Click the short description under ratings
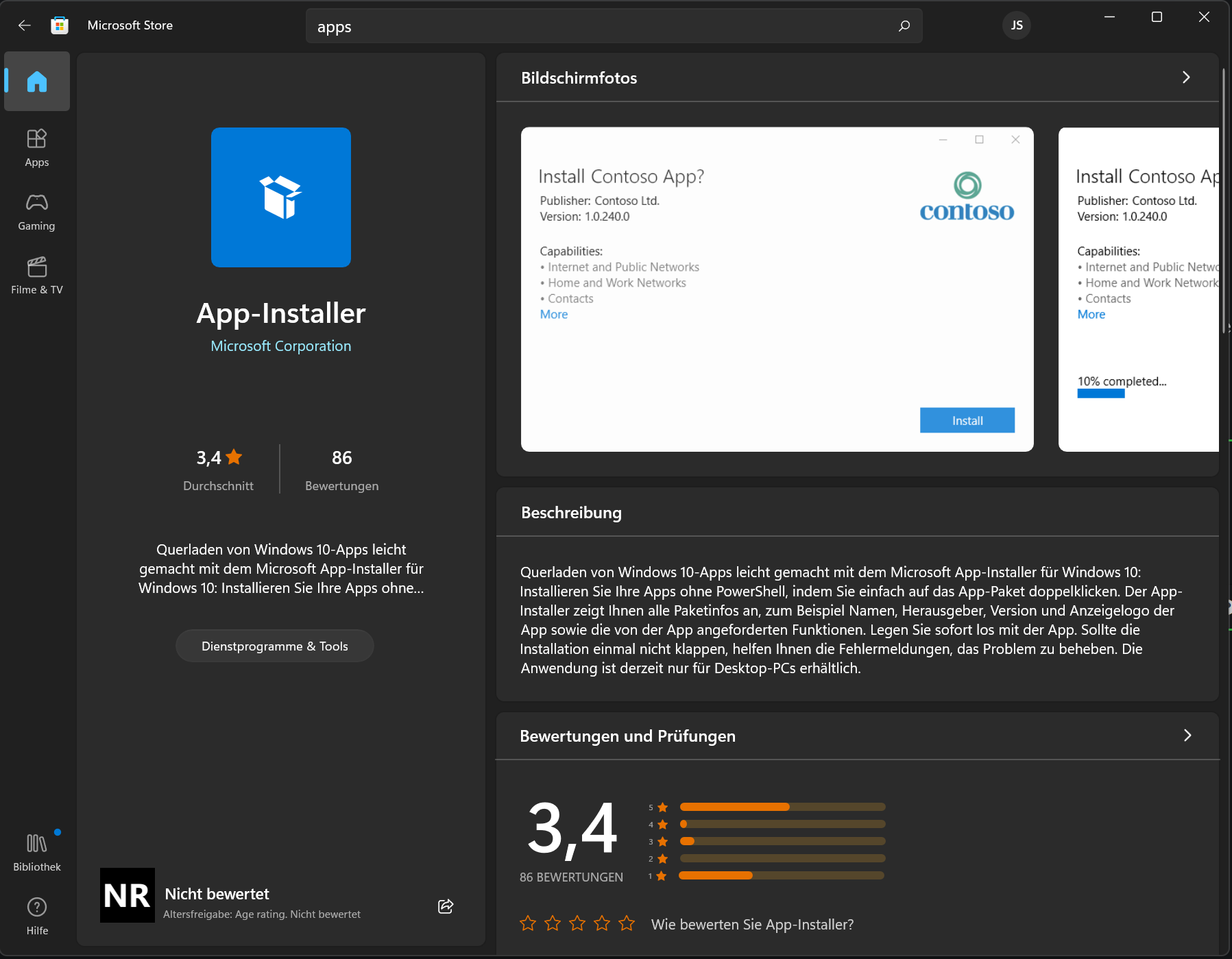Screen dimensions: 1232x959 tap(281, 569)
